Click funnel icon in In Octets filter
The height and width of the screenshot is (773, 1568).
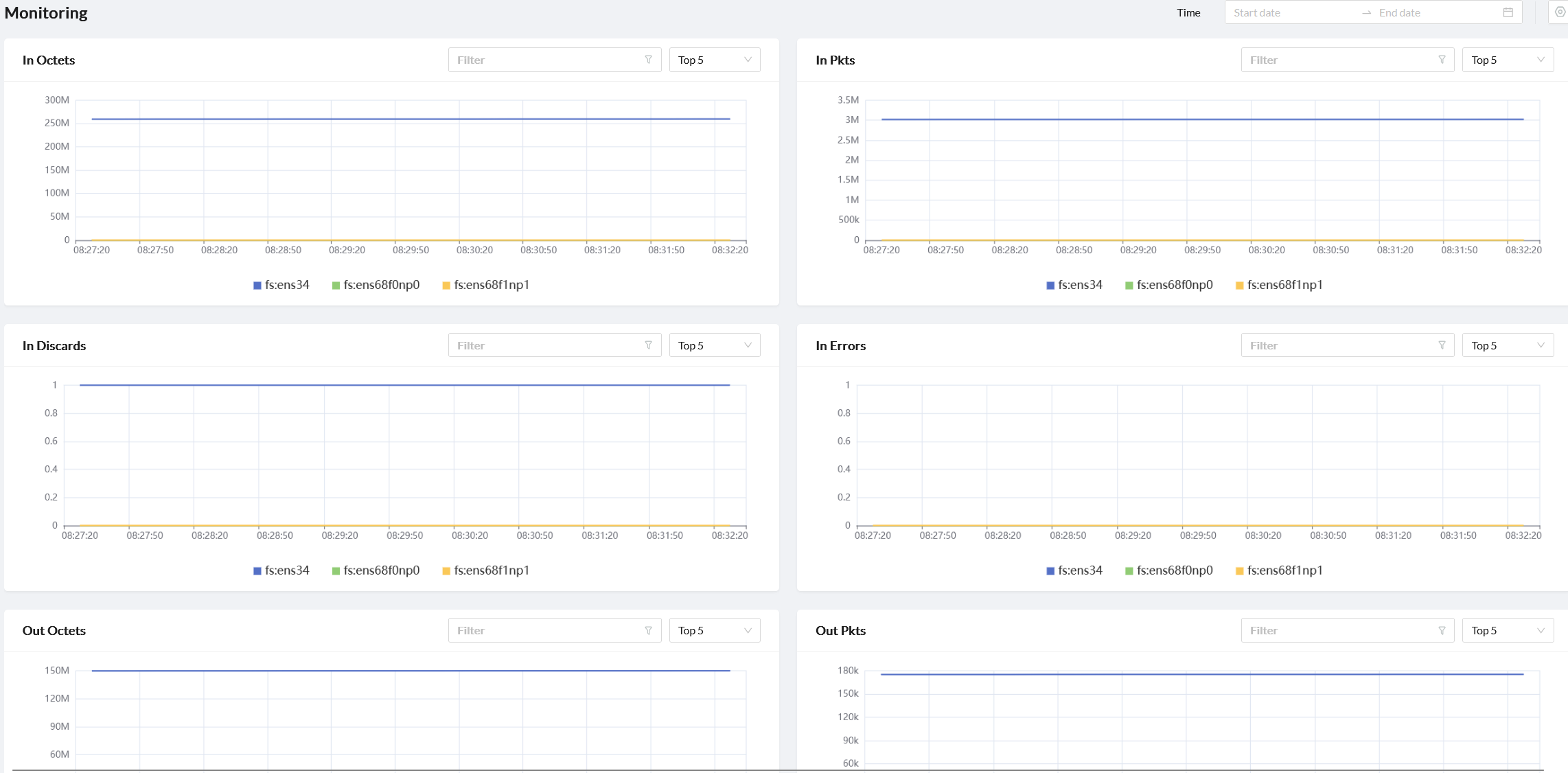point(648,60)
